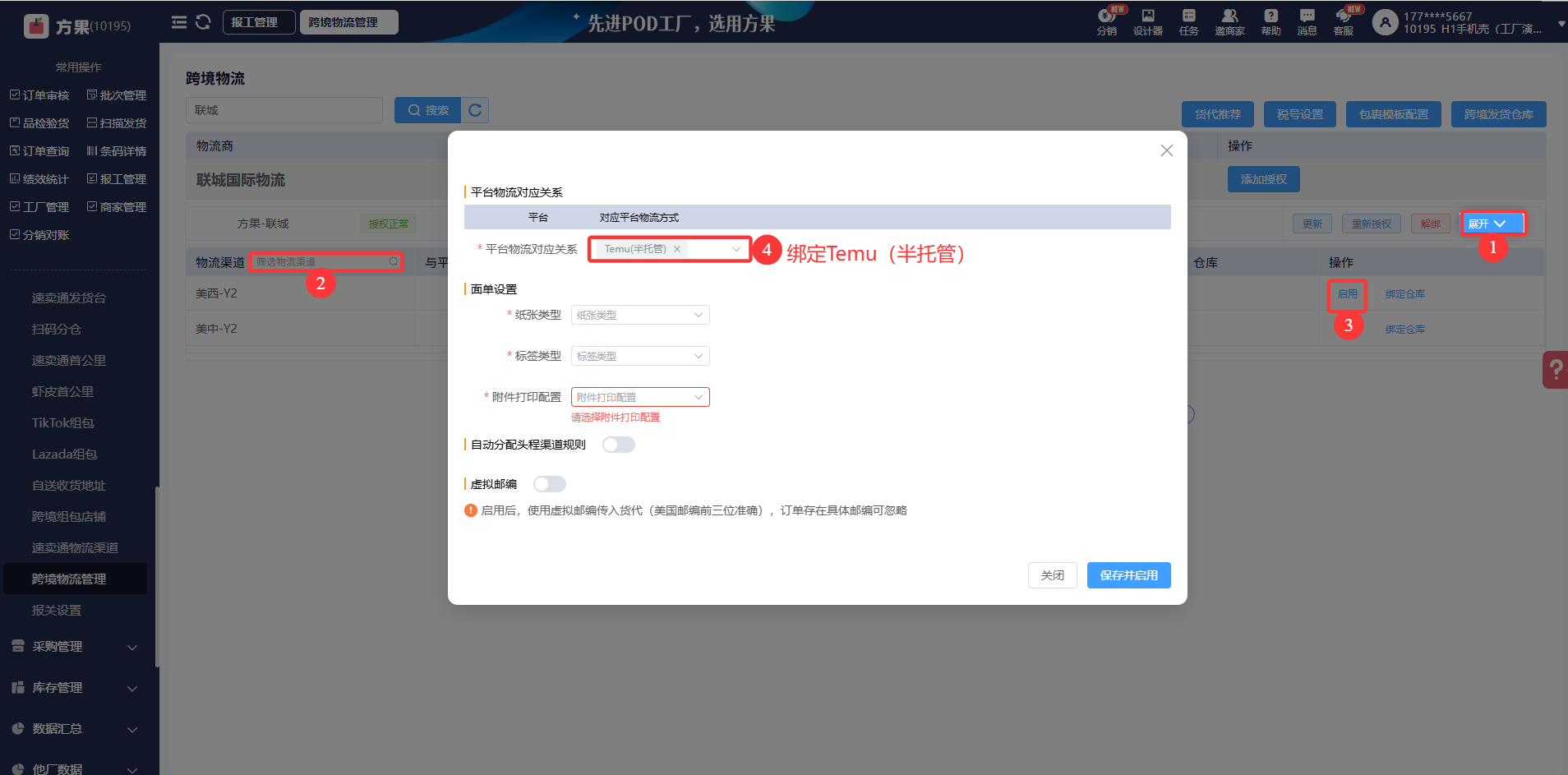The height and width of the screenshot is (775, 1568).
Task: Click the 重新授权 button
Action: click(1372, 224)
